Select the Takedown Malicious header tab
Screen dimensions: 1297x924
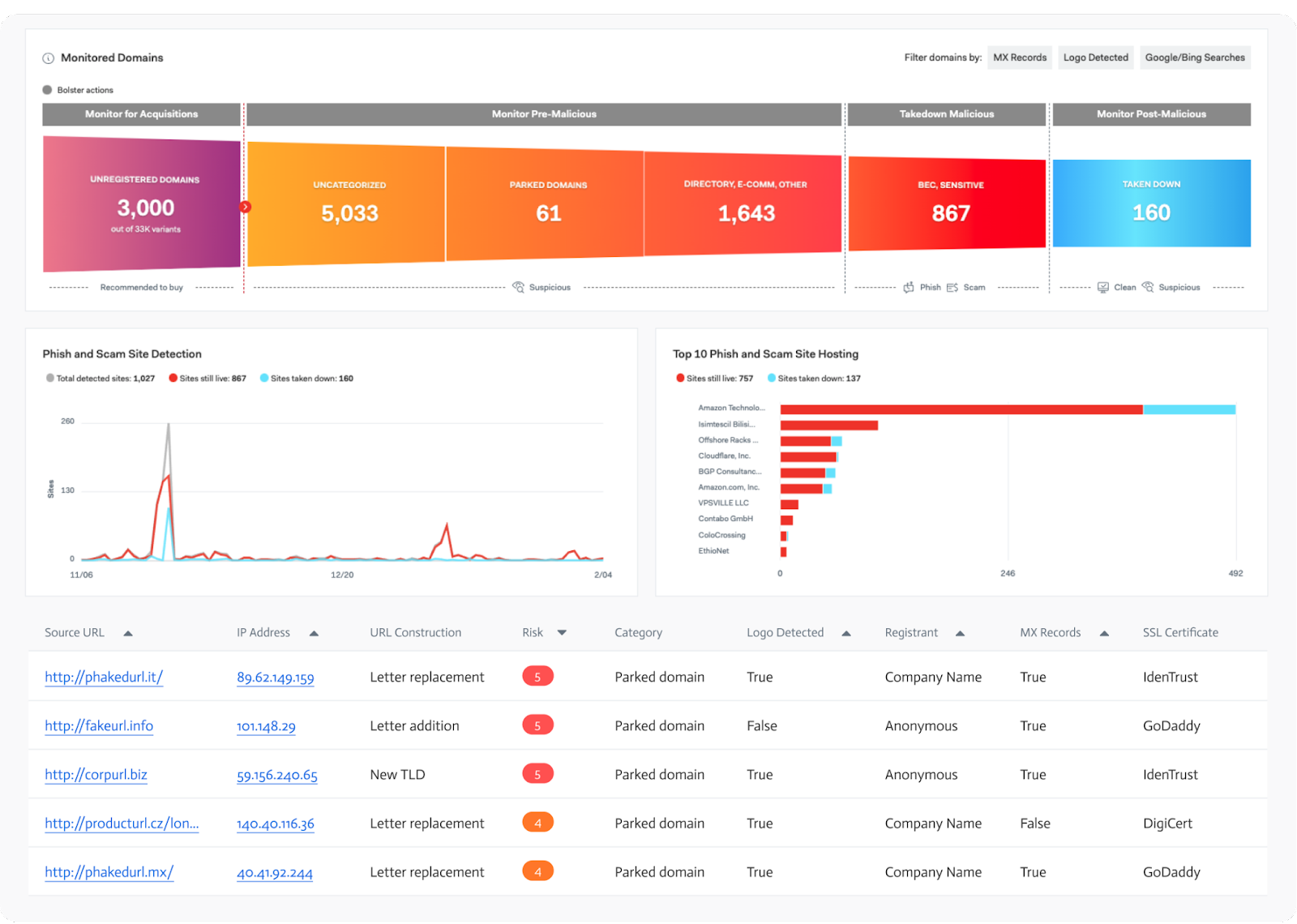click(946, 114)
